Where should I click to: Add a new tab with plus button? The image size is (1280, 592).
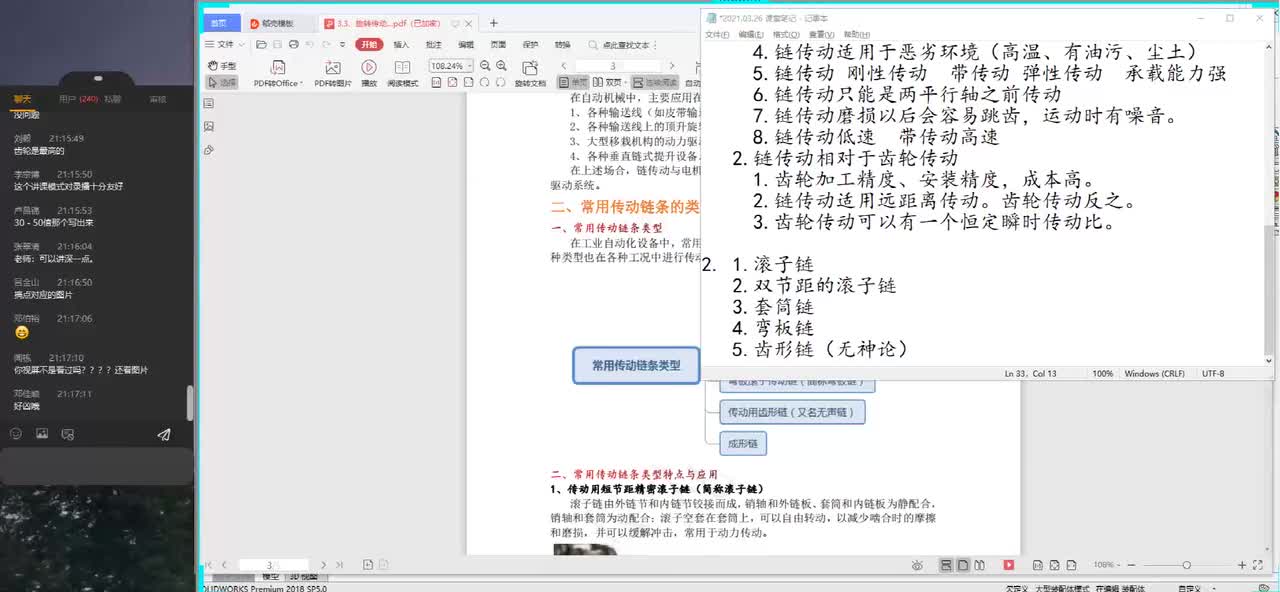(493, 23)
